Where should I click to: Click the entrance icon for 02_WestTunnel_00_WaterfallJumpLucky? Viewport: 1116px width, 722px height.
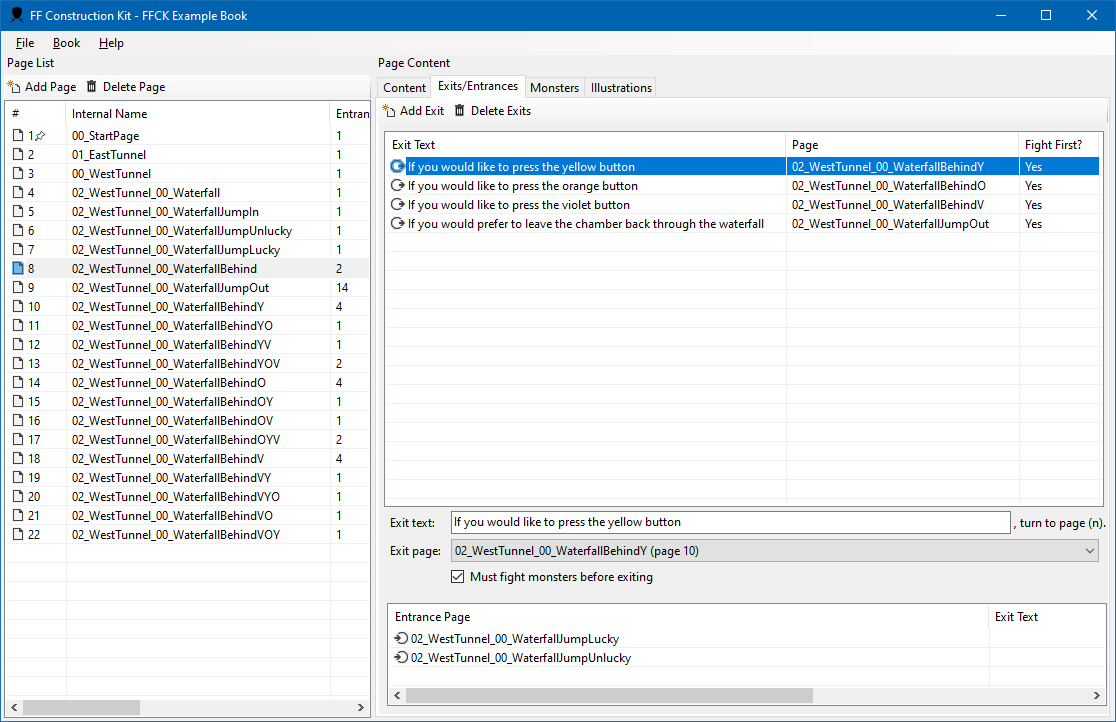pyautogui.click(x=401, y=639)
